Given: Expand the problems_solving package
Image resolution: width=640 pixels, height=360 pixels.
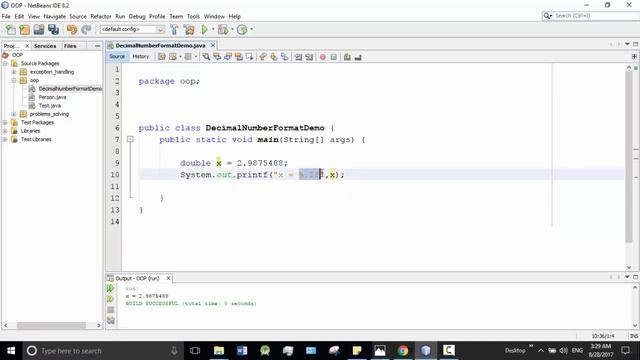Looking at the screenshot, I should 14,114.
